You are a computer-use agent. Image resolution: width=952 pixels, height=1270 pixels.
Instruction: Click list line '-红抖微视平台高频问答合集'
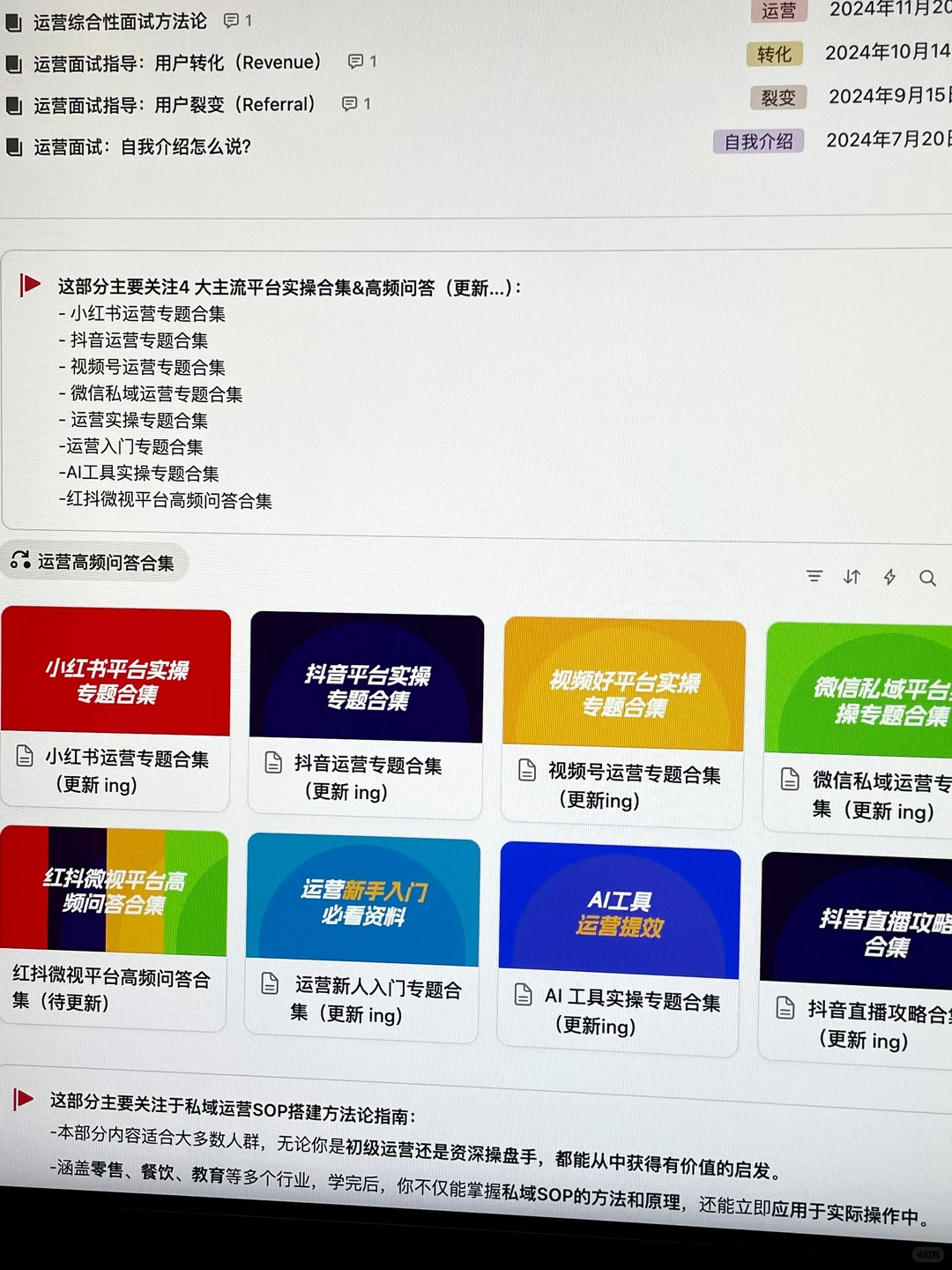coord(166,501)
